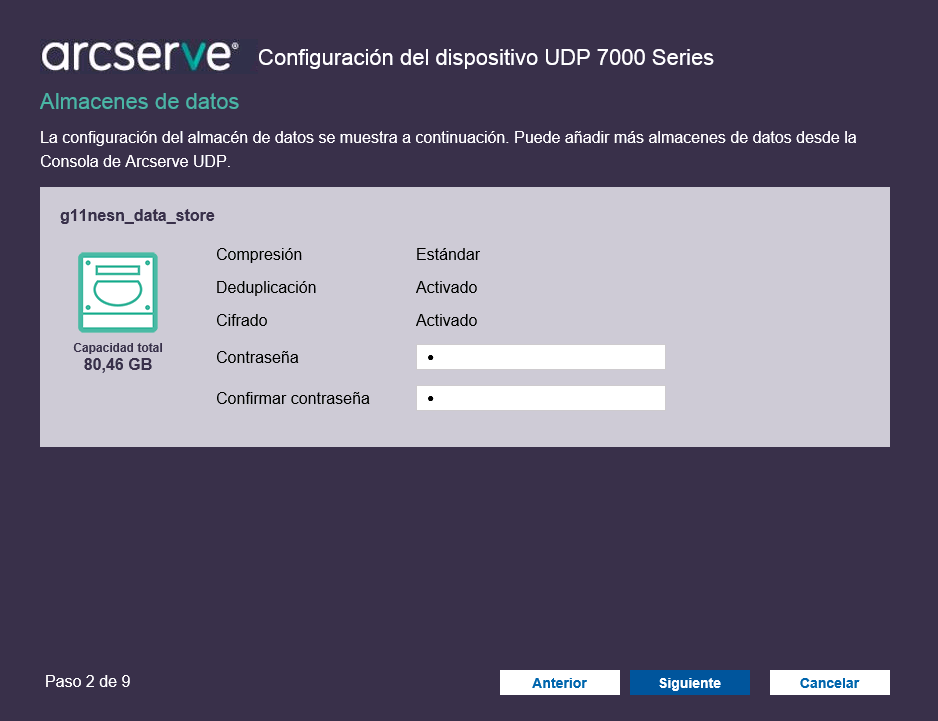Click the Deduplicación label
Viewport: 938px width, 721px height.
click(x=266, y=287)
